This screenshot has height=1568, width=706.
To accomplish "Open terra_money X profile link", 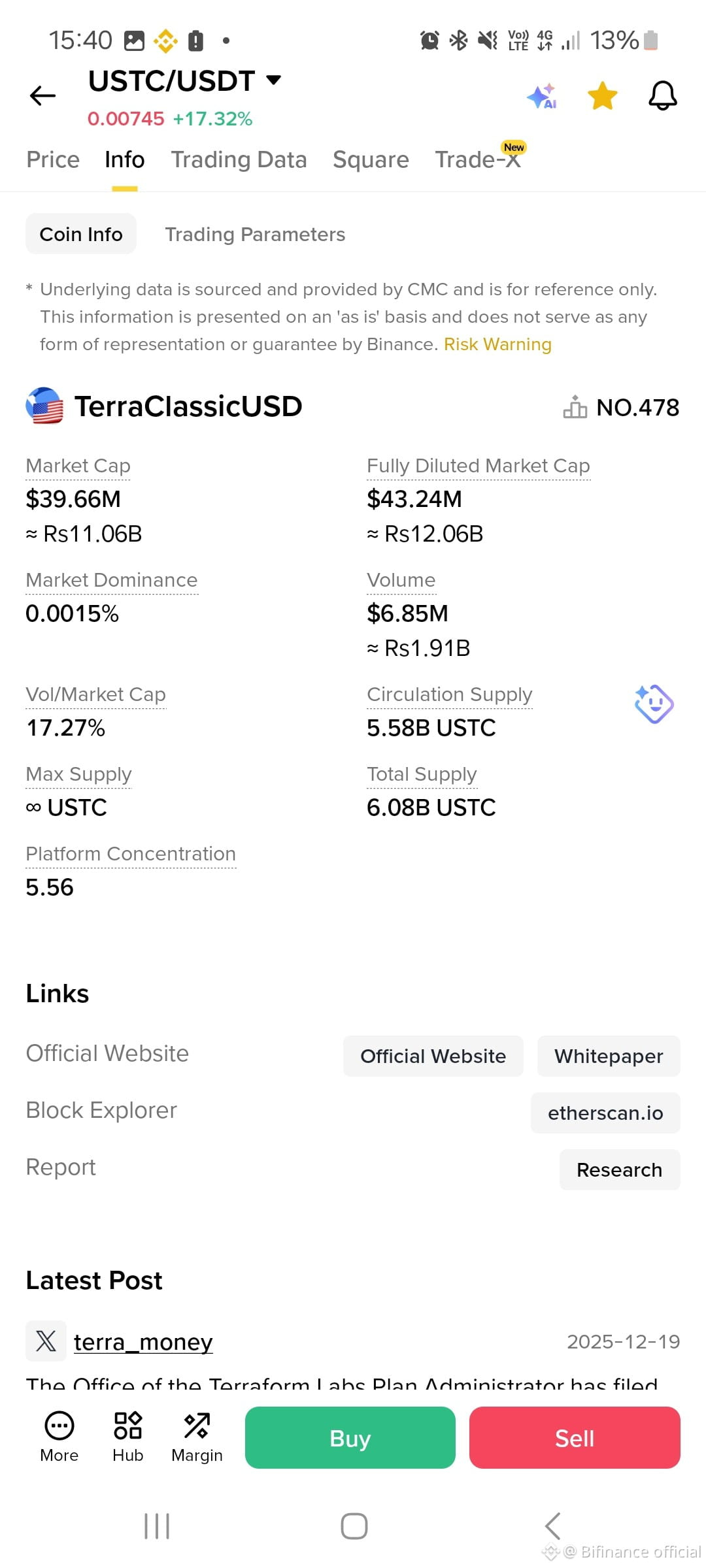I will click(143, 1342).
